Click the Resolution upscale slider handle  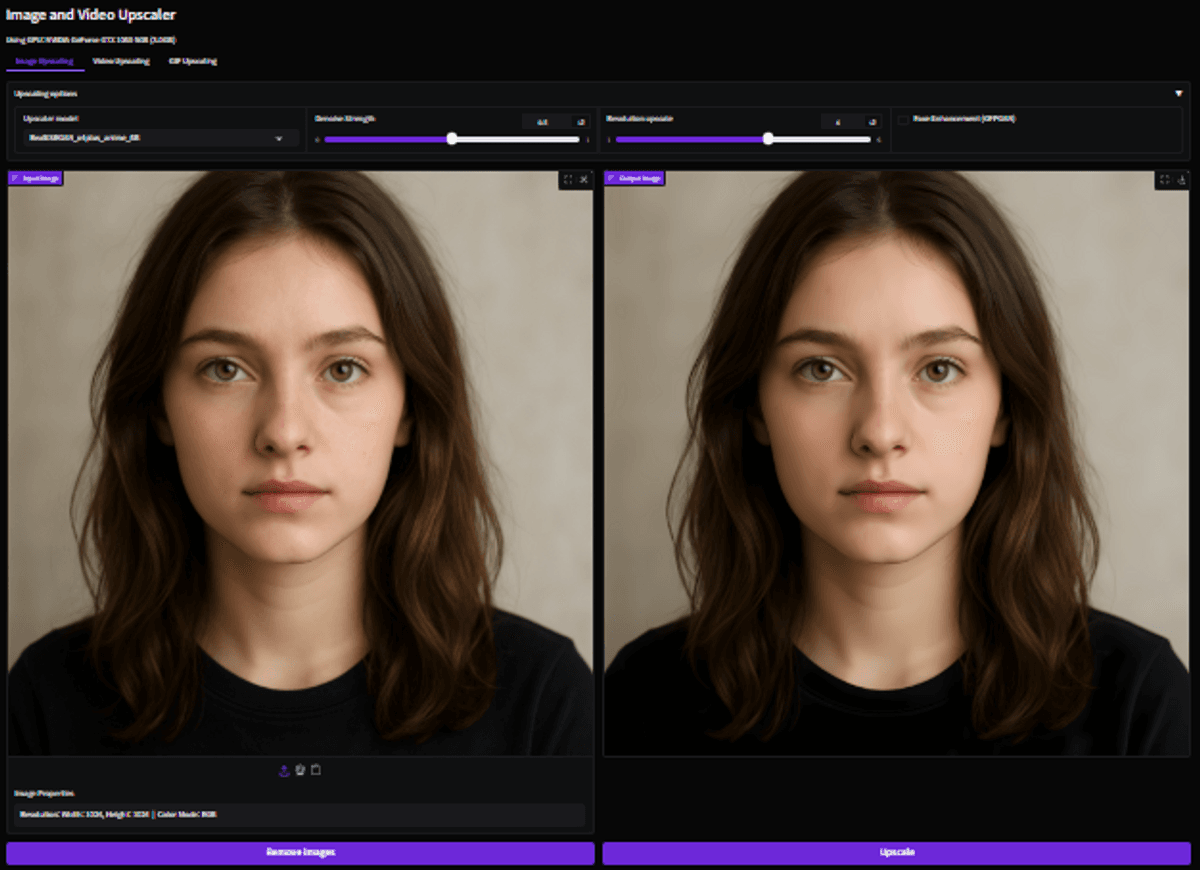pos(768,139)
